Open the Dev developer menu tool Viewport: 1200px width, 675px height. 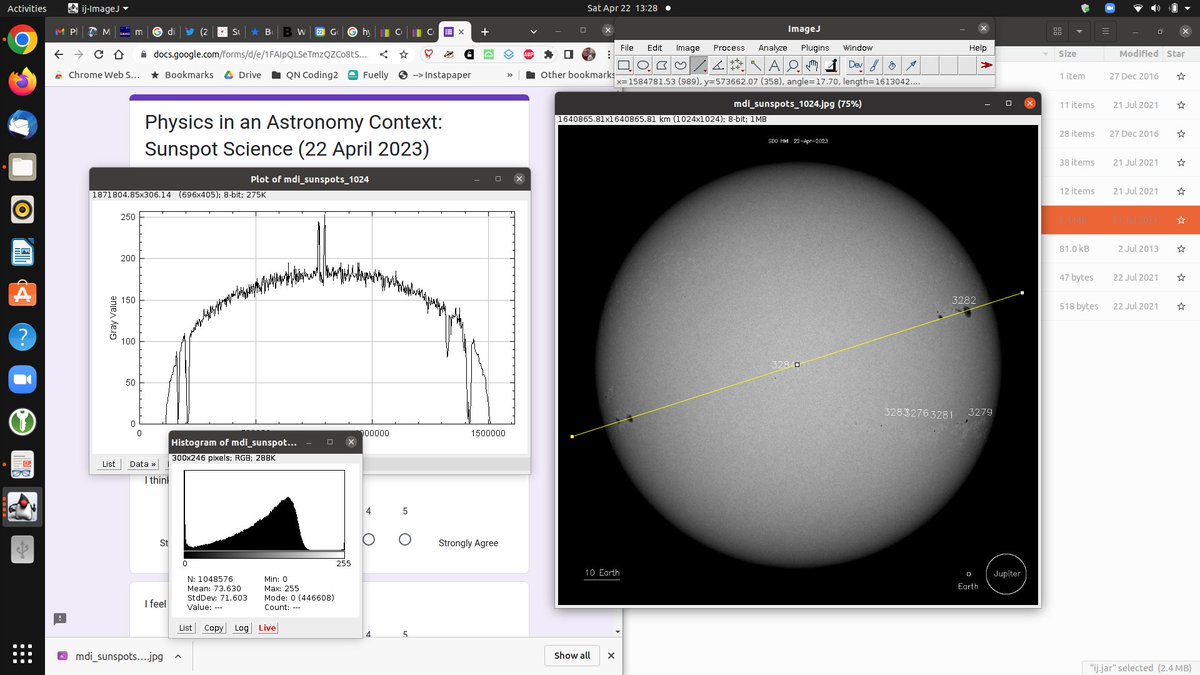pyautogui.click(x=855, y=65)
